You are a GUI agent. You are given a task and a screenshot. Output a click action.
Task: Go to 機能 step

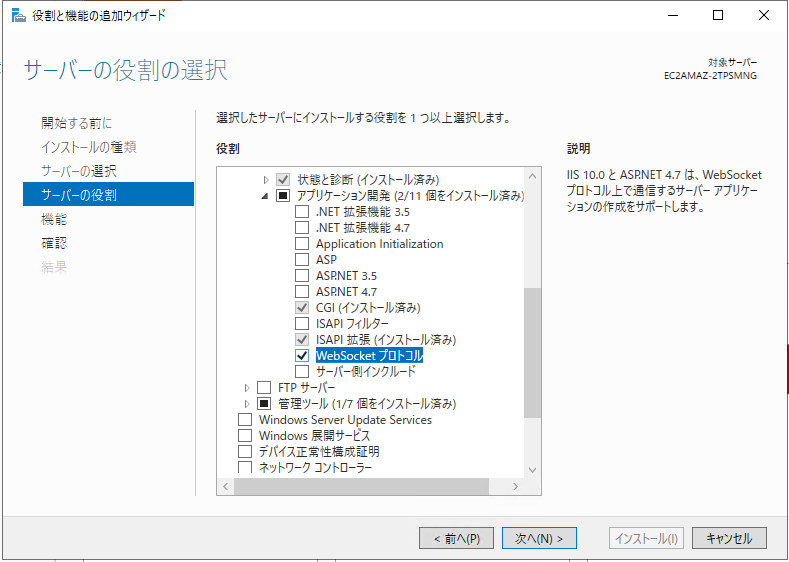pyautogui.click(x=54, y=219)
